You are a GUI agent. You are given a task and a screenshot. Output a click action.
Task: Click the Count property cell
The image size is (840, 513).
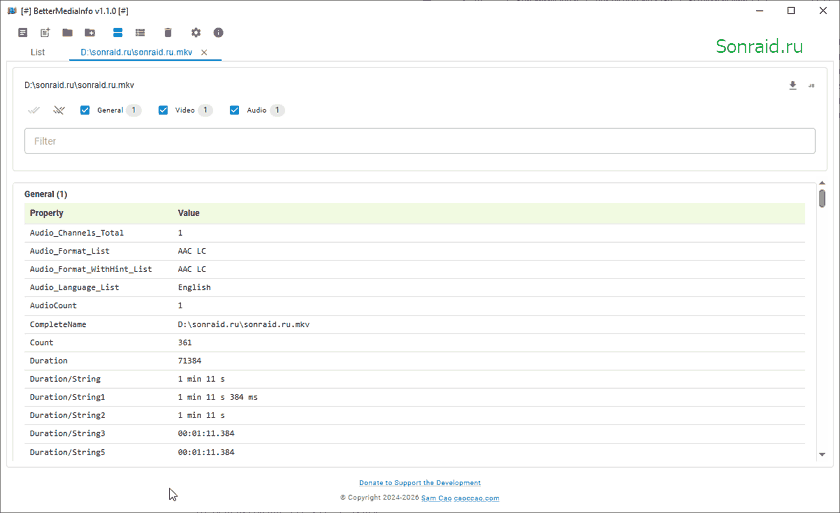point(41,343)
